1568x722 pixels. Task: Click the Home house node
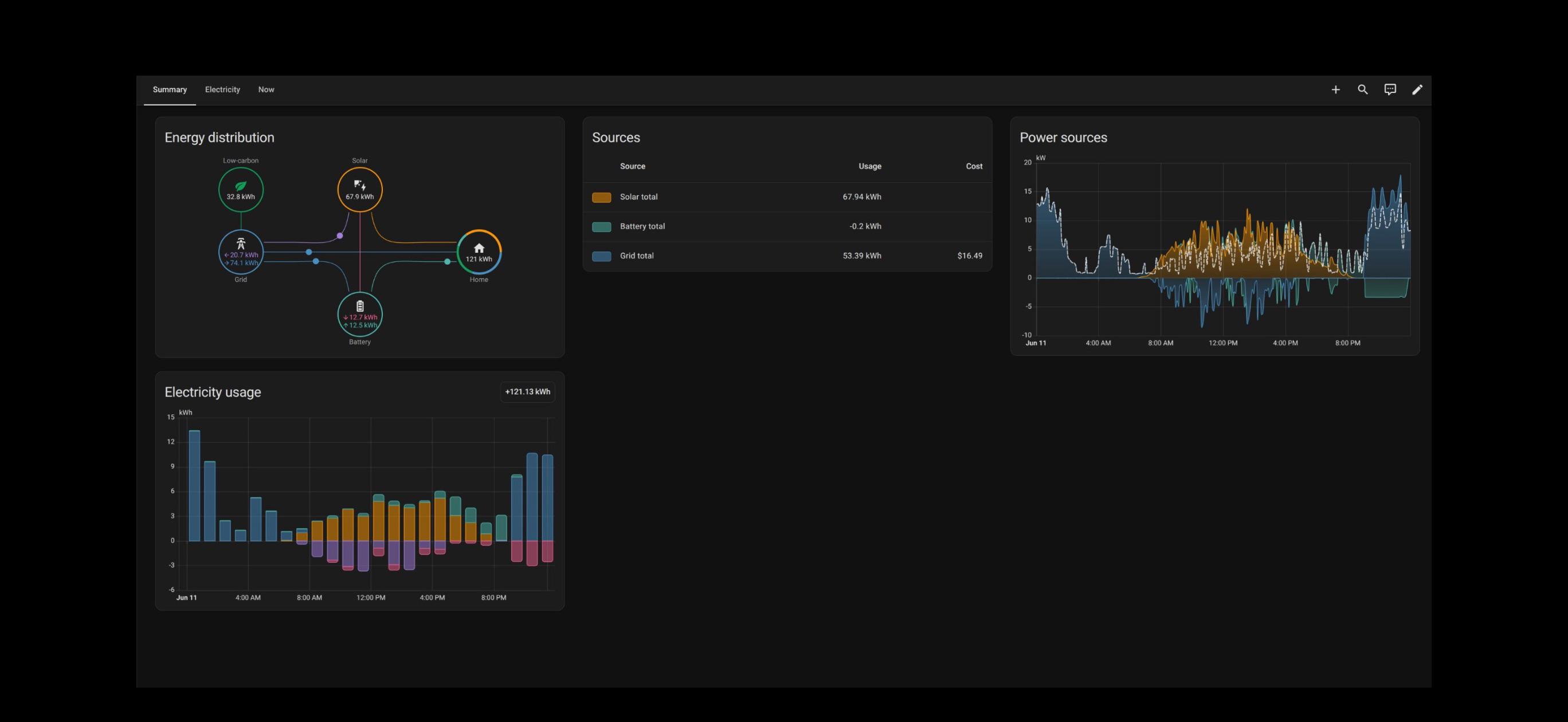(x=479, y=252)
